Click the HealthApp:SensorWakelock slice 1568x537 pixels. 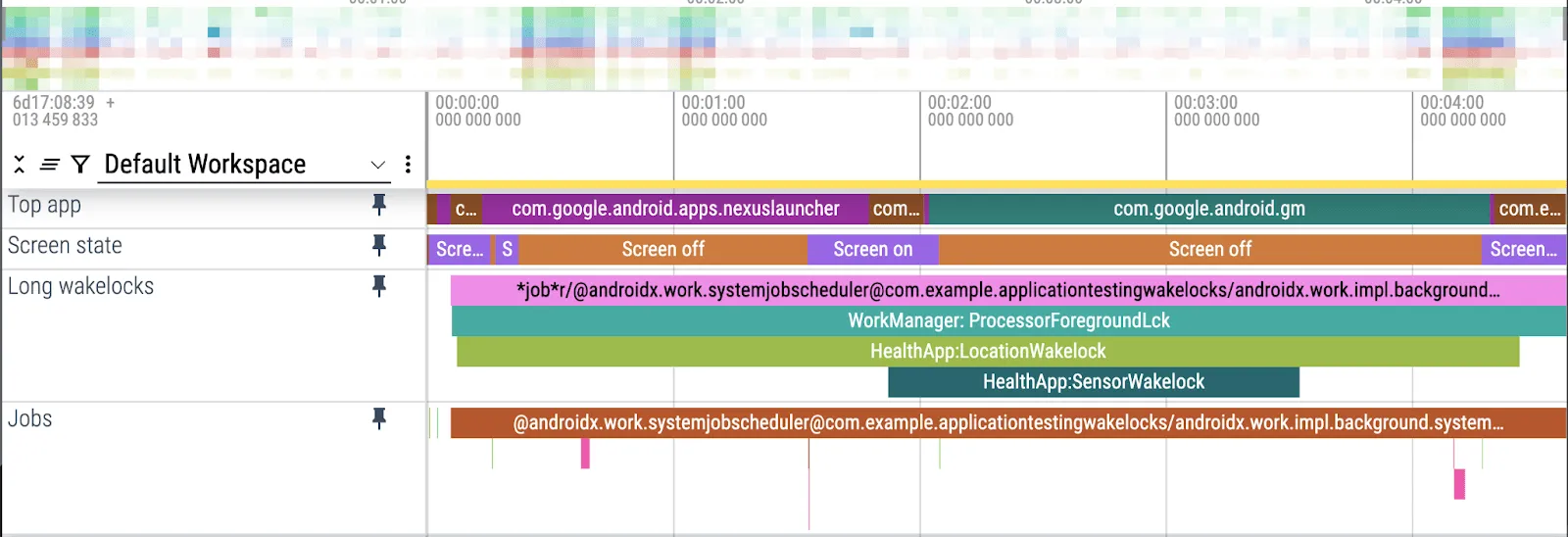click(1093, 382)
